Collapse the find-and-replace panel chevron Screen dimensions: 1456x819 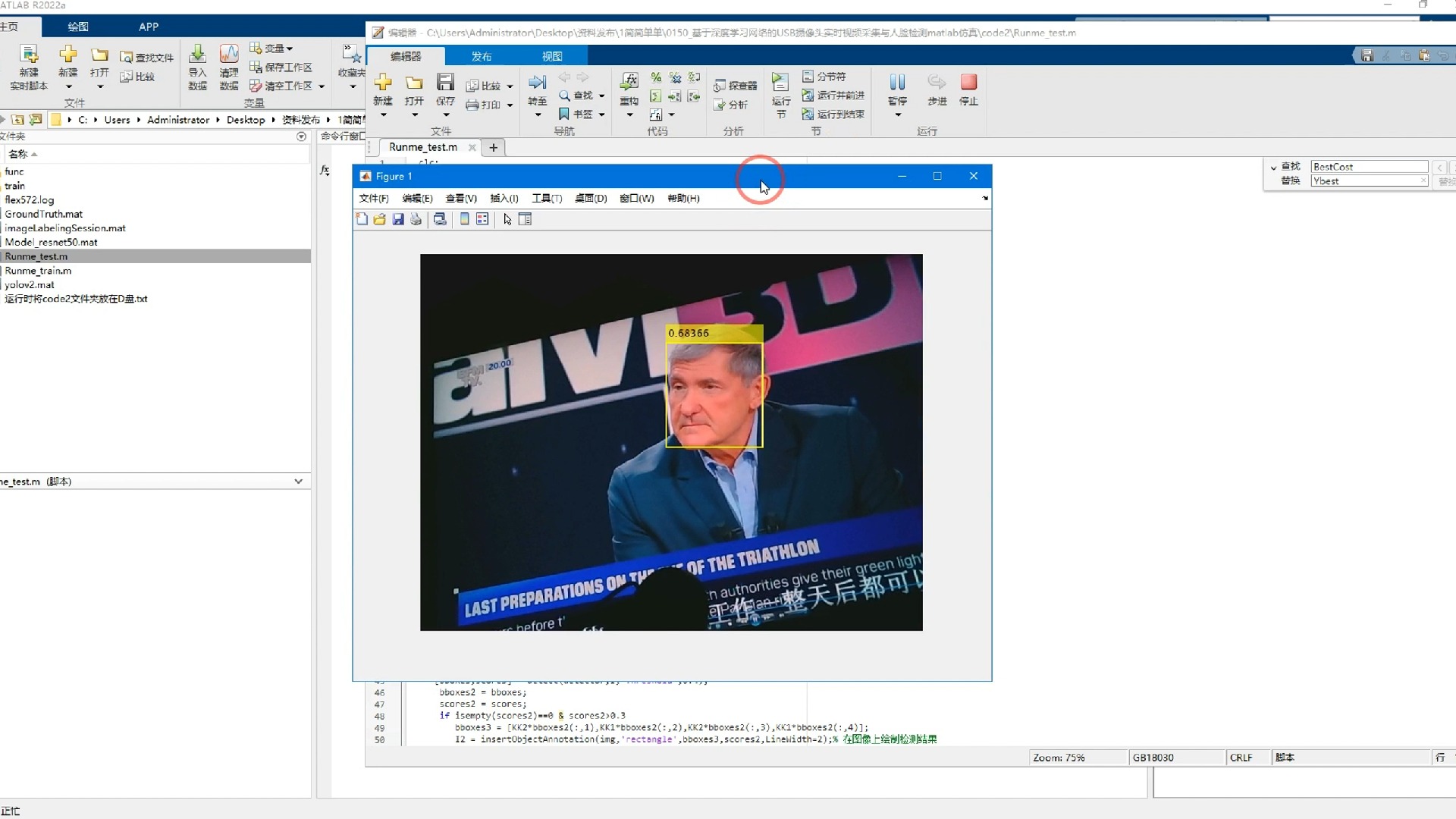pyautogui.click(x=1273, y=168)
